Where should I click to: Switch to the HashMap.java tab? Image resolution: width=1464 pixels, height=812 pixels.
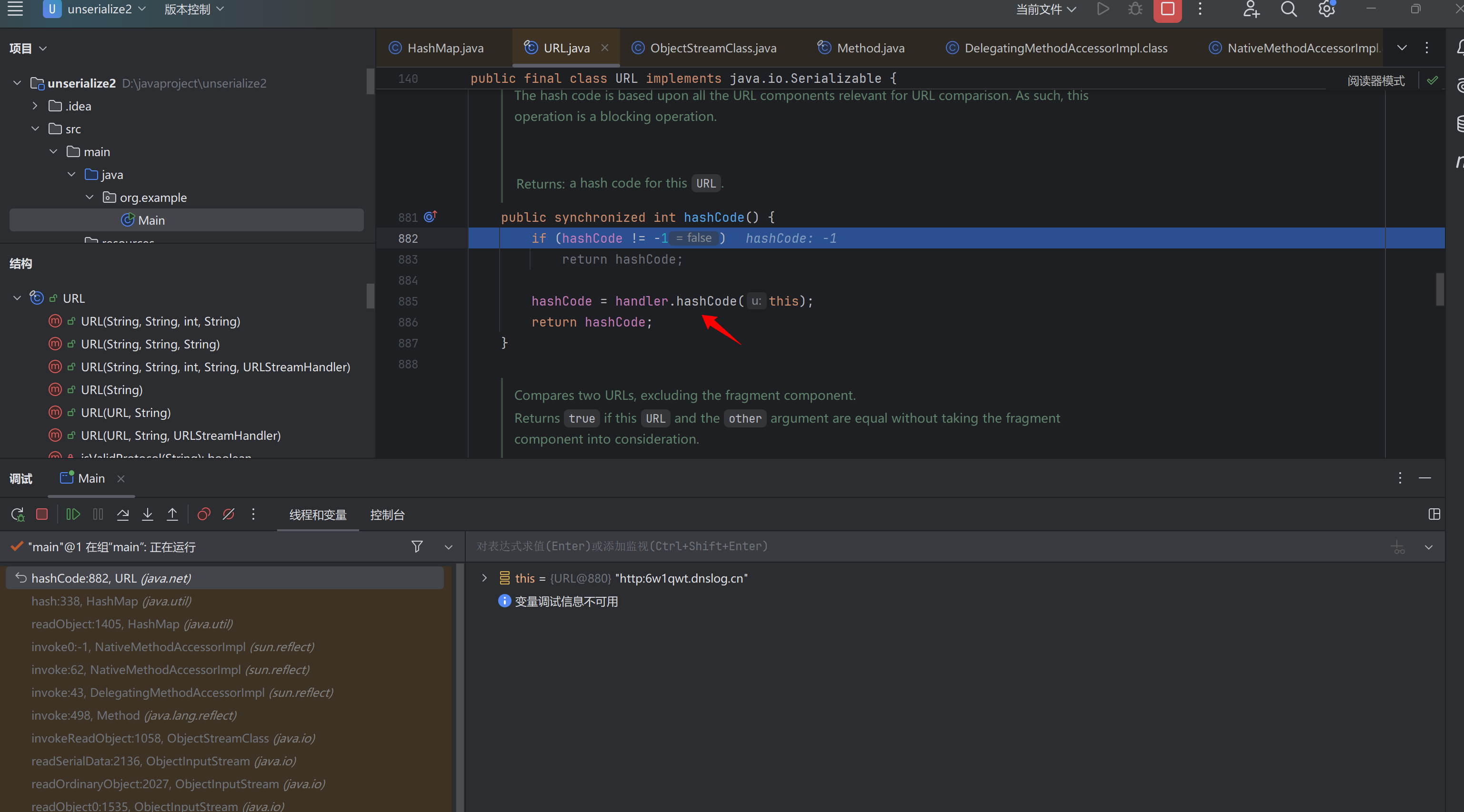tap(445, 48)
